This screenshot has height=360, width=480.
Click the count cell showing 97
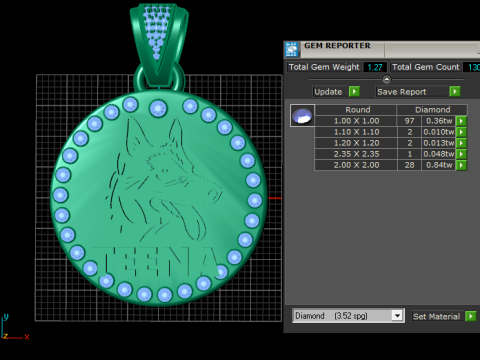[409, 121]
